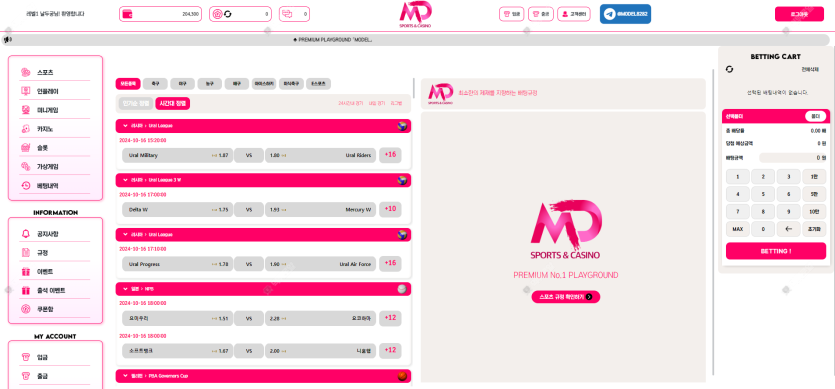This screenshot has width=835, height=389.
Task: Click the 스포츠 규정 확인하기 button
Action: [566, 297]
